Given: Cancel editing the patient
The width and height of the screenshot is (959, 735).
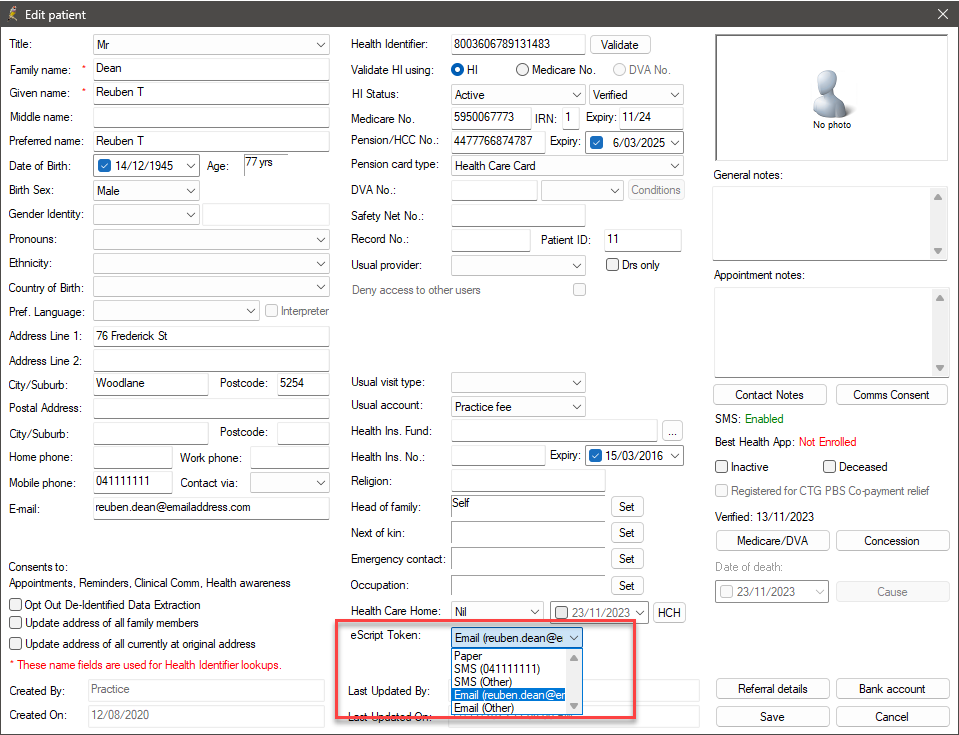Looking at the screenshot, I should point(892,717).
